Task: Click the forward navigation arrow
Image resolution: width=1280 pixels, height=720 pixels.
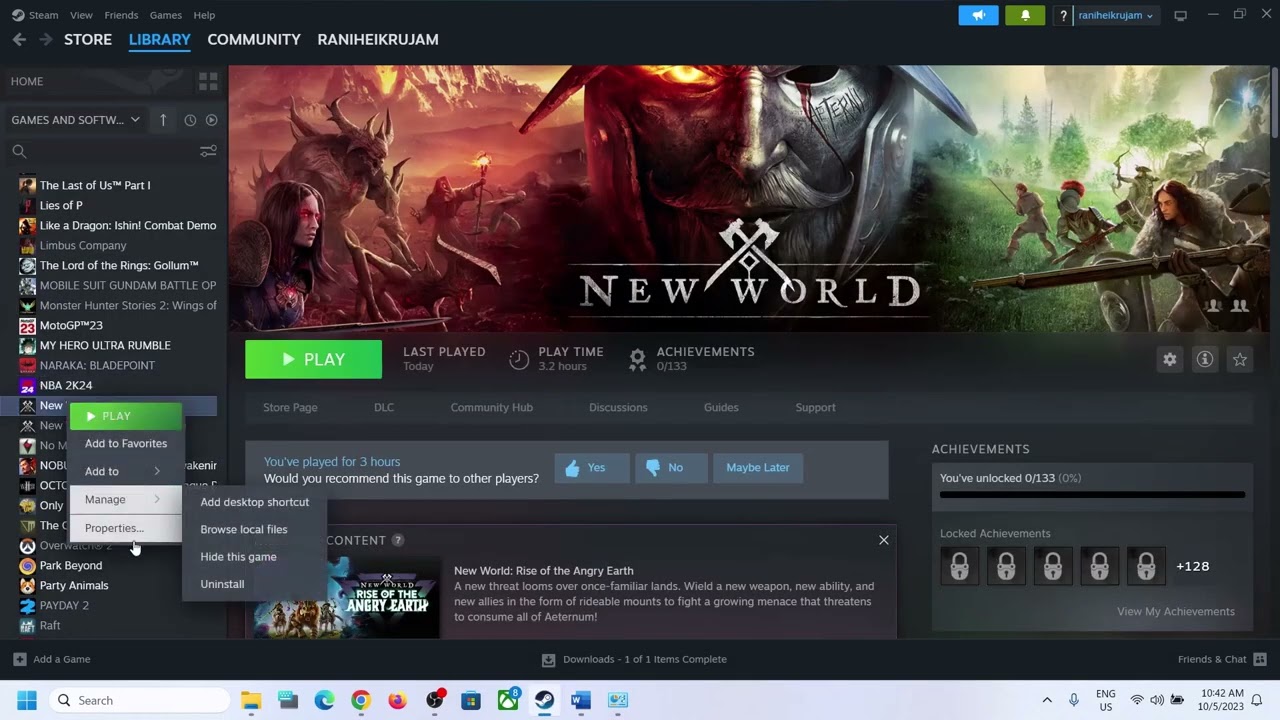Action: click(46, 39)
